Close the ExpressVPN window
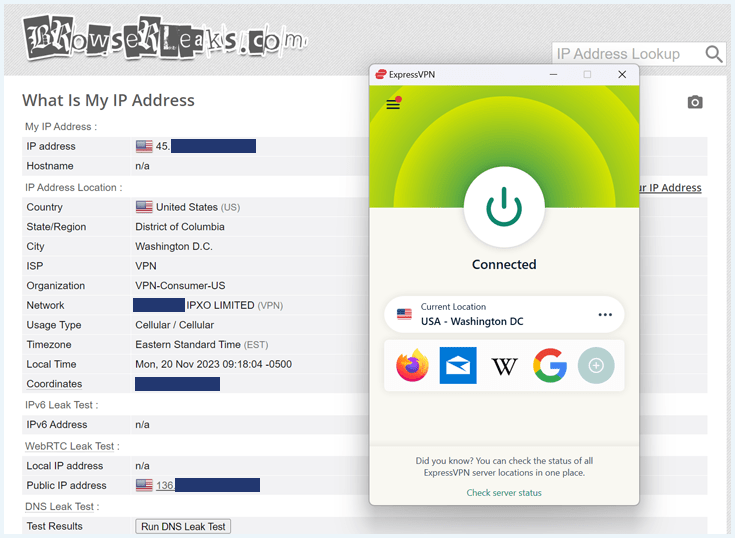Screen dimensions: 735x538 (622, 75)
